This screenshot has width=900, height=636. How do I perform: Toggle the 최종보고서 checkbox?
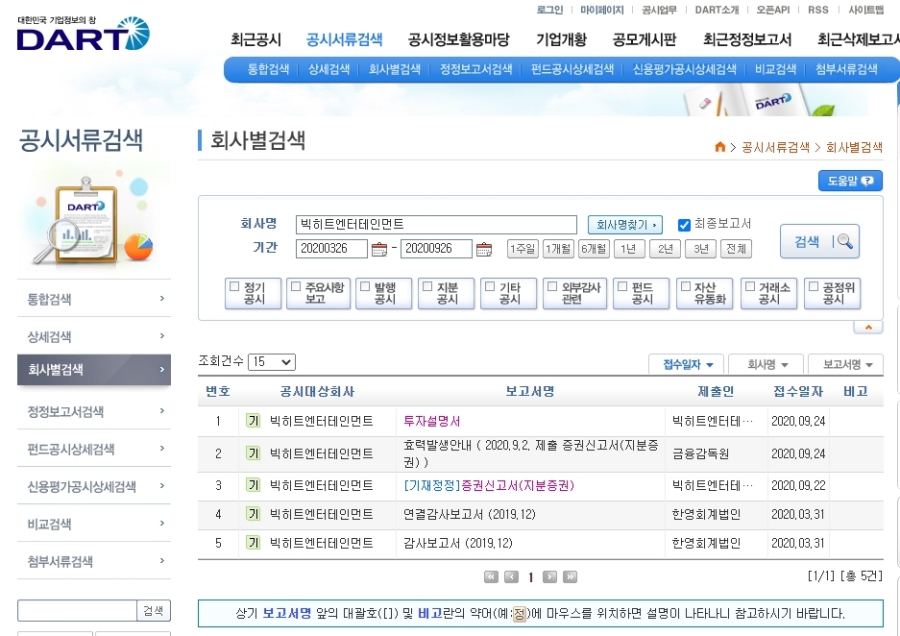[x=684, y=225]
